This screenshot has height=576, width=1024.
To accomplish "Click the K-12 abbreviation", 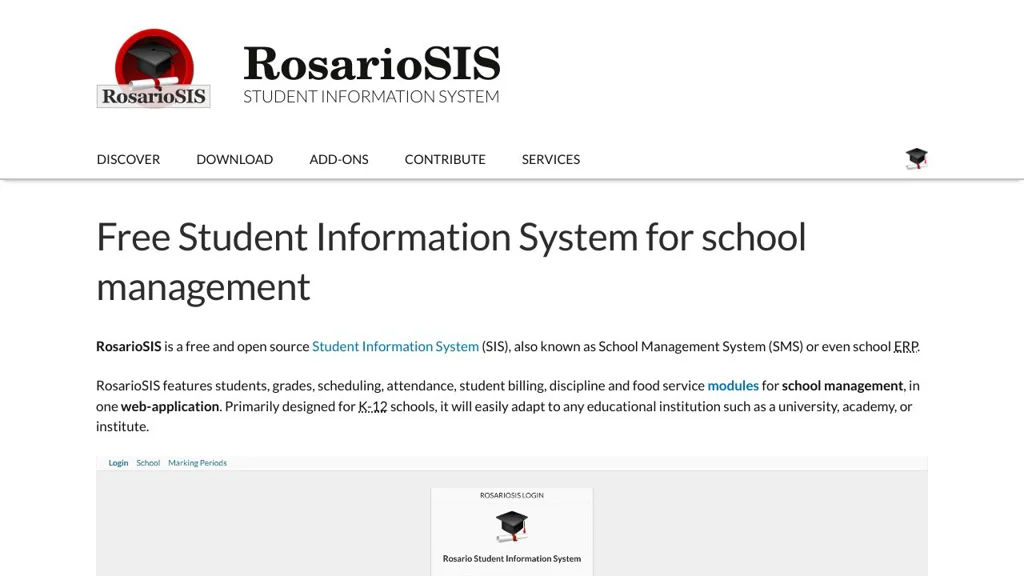I will [x=373, y=406].
